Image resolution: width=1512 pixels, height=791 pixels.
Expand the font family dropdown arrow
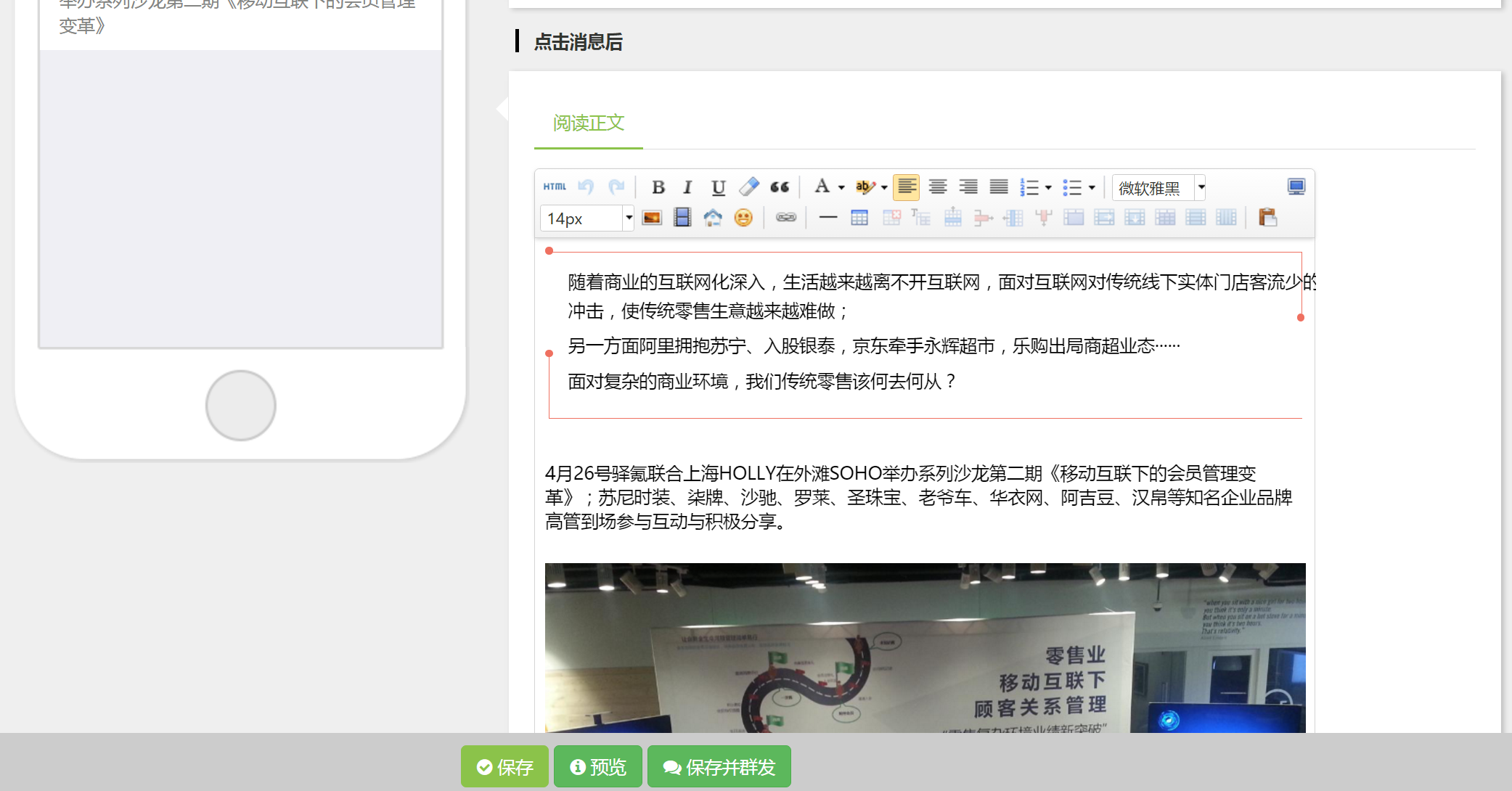click(x=1201, y=188)
